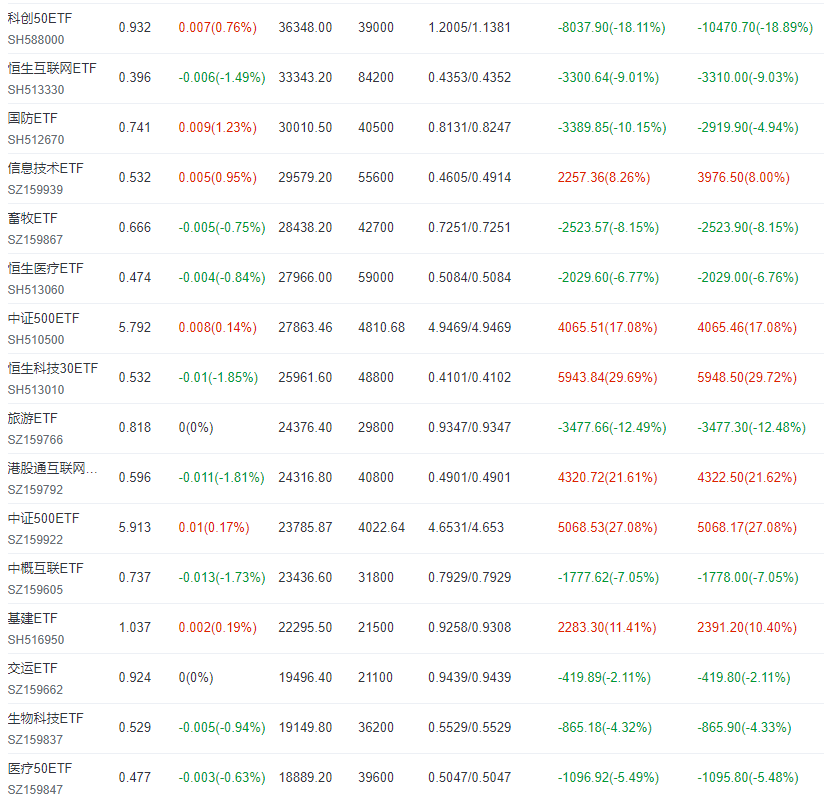The image size is (824, 803).
Task: Select code SZ159792
Action: click(x=35, y=490)
